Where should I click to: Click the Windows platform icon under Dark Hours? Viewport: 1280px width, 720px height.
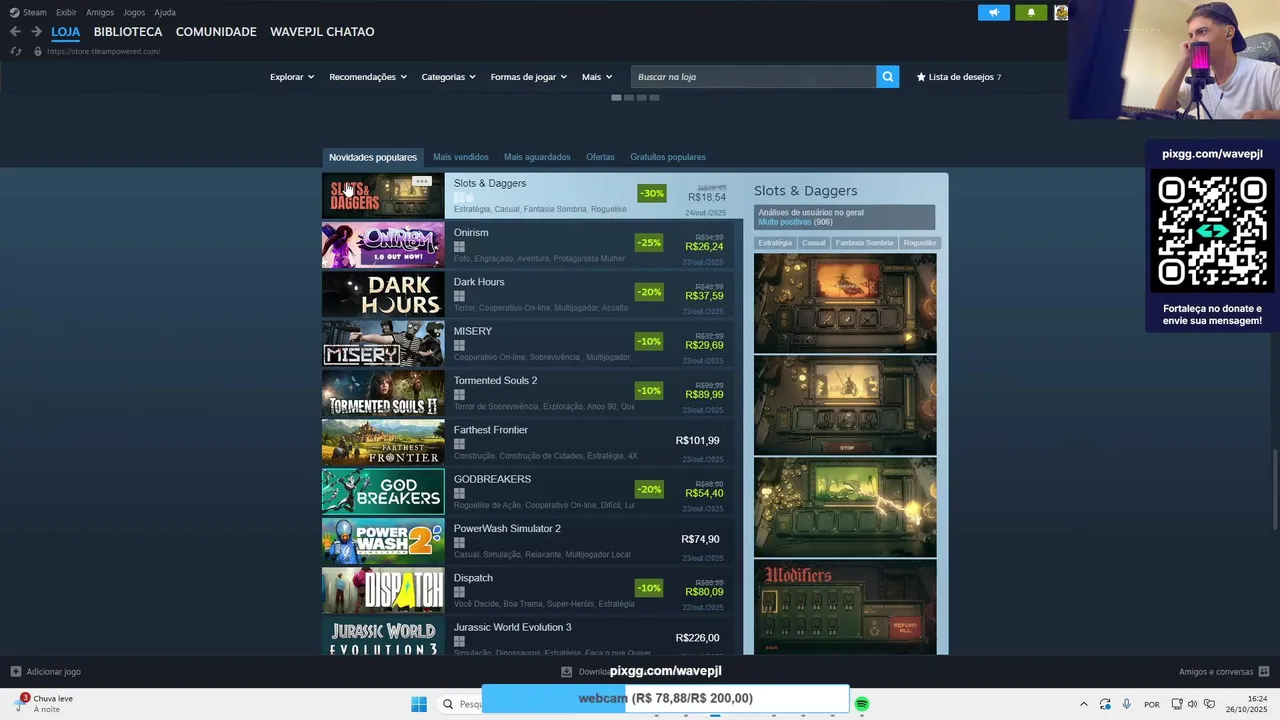point(459,296)
